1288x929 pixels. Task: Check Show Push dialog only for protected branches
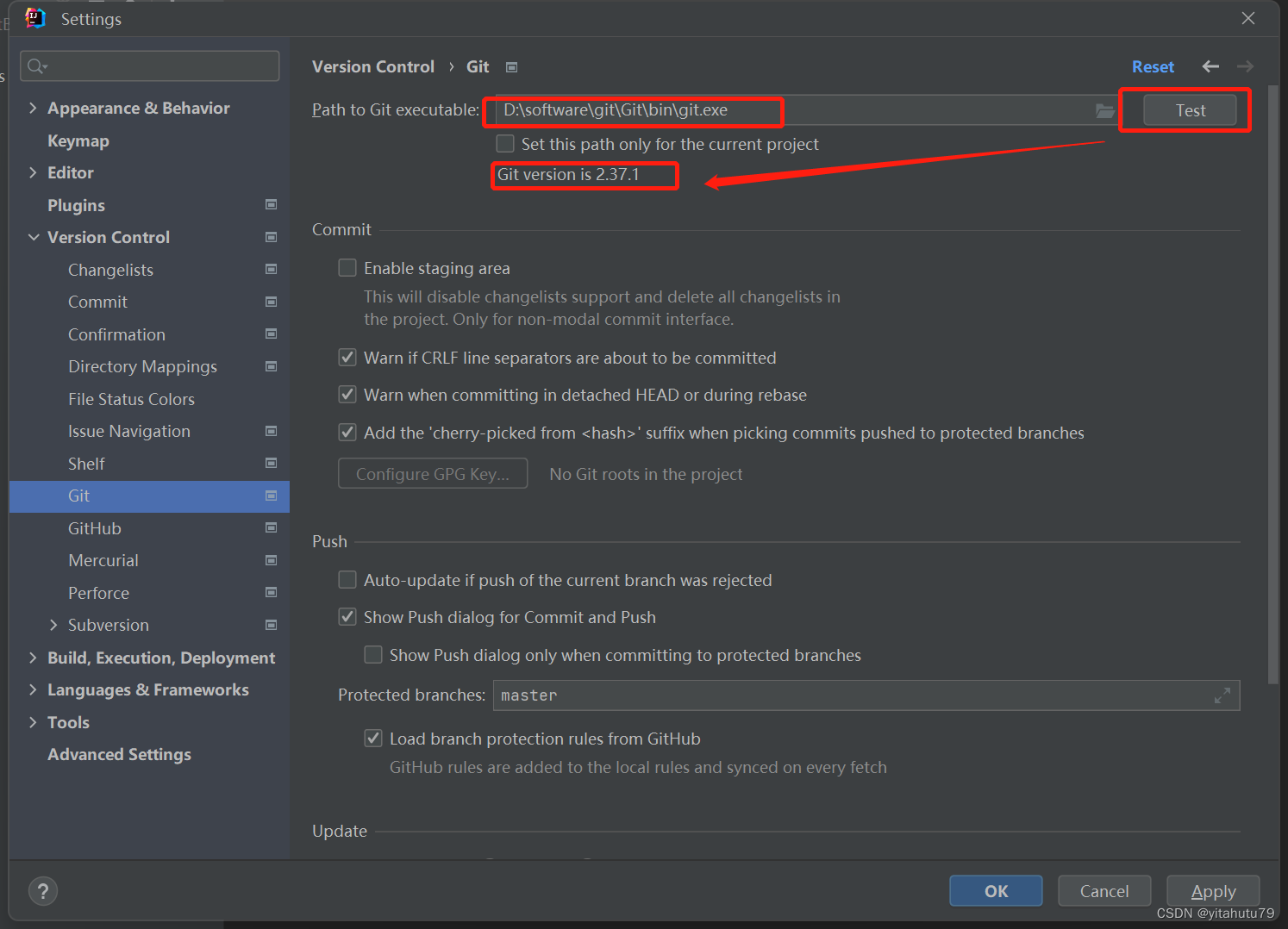(x=373, y=654)
